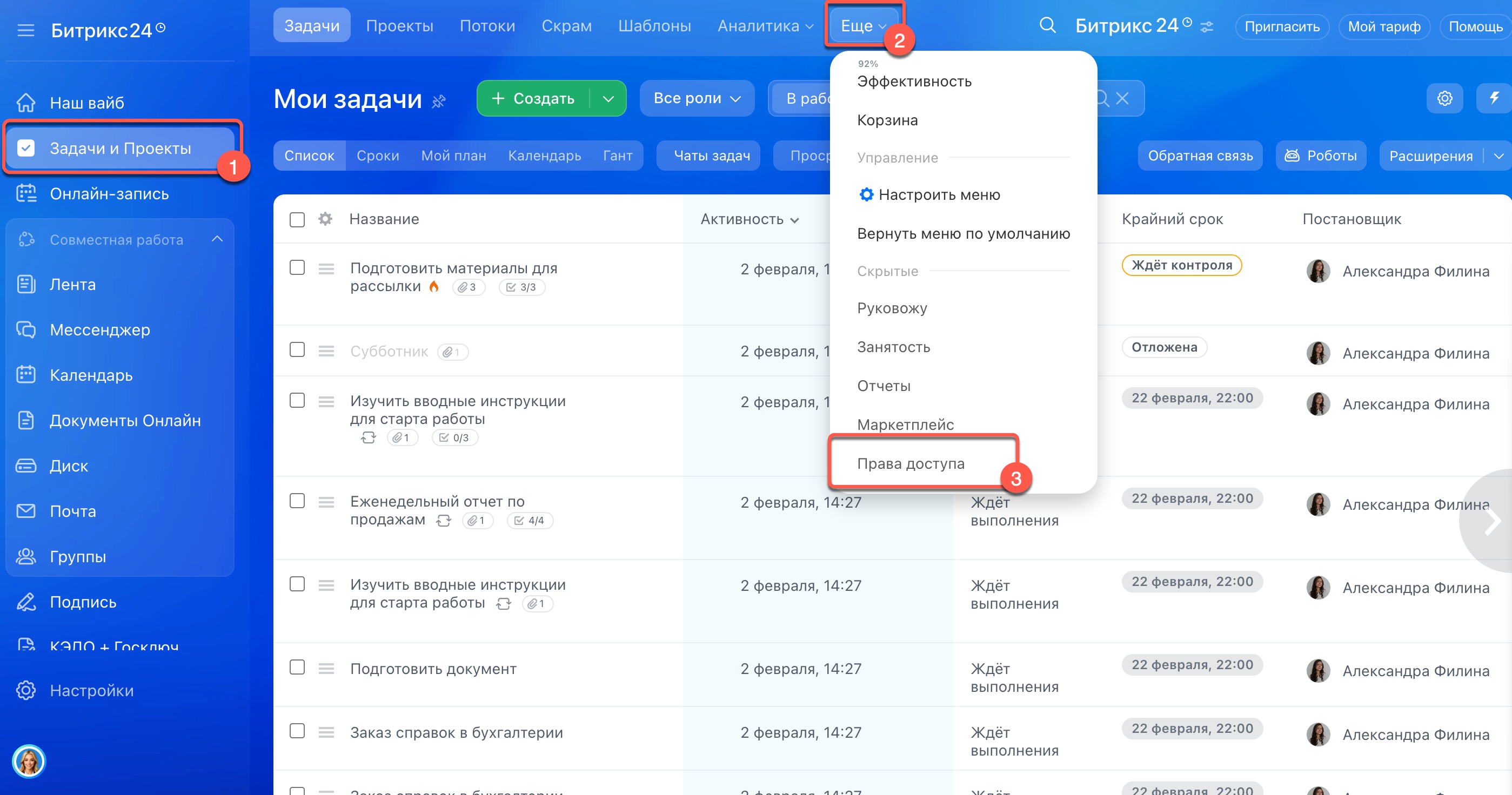This screenshot has height=795, width=1512.
Task: Tick checkbox for Субботник task
Action: click(x=297, y=351)
